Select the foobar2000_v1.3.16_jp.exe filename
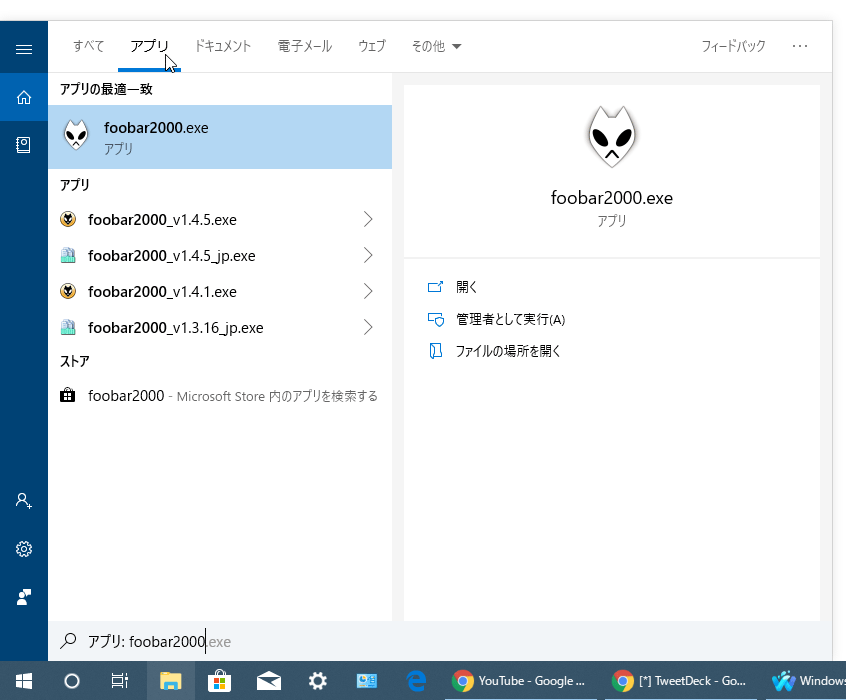846x700 pixels. tap(176, 328)
